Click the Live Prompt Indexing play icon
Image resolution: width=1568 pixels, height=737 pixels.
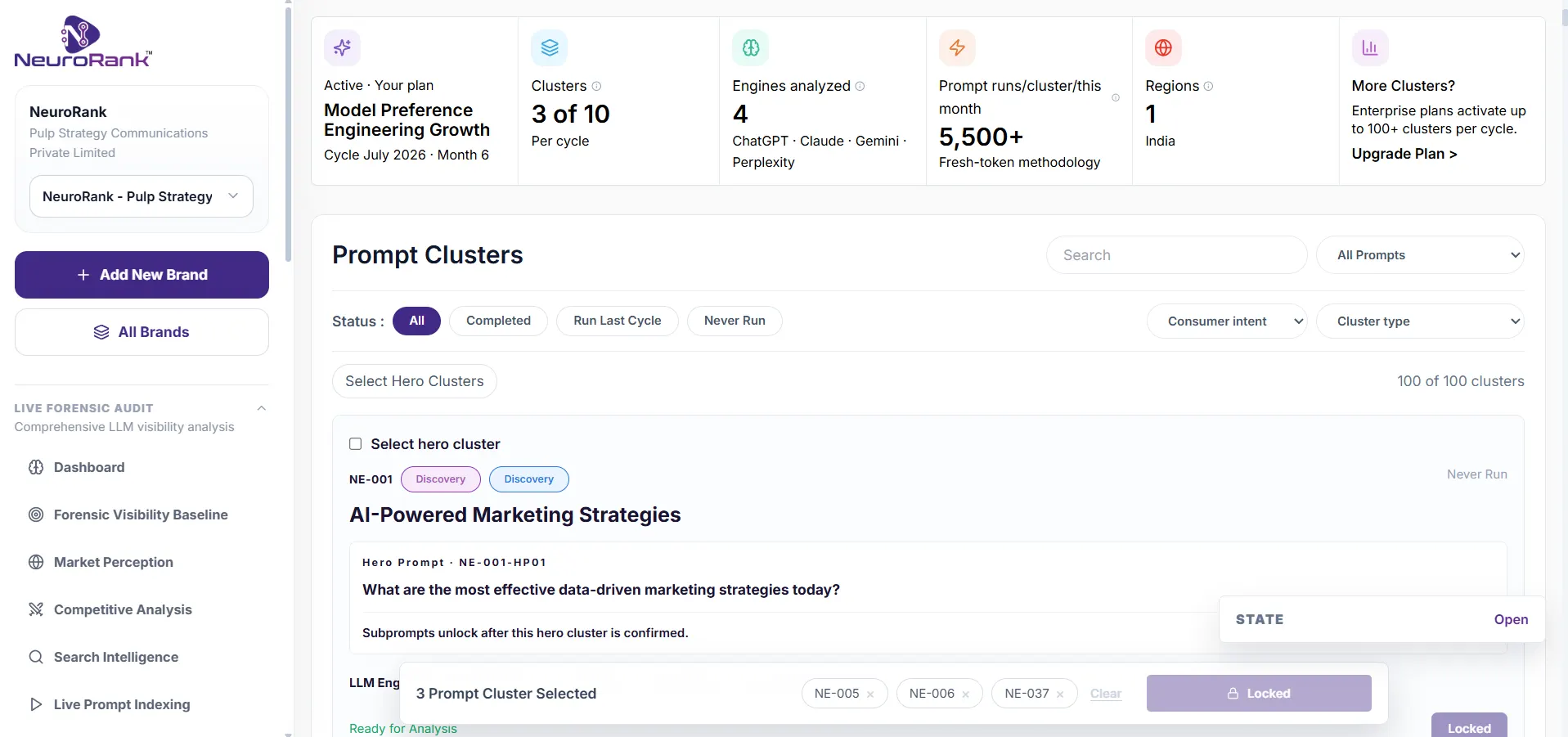(36, 704)
